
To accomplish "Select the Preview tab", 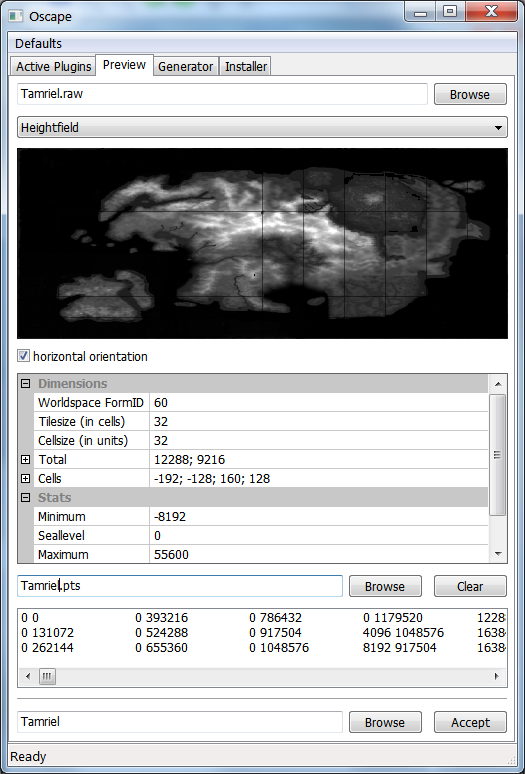I will [124, 65].
